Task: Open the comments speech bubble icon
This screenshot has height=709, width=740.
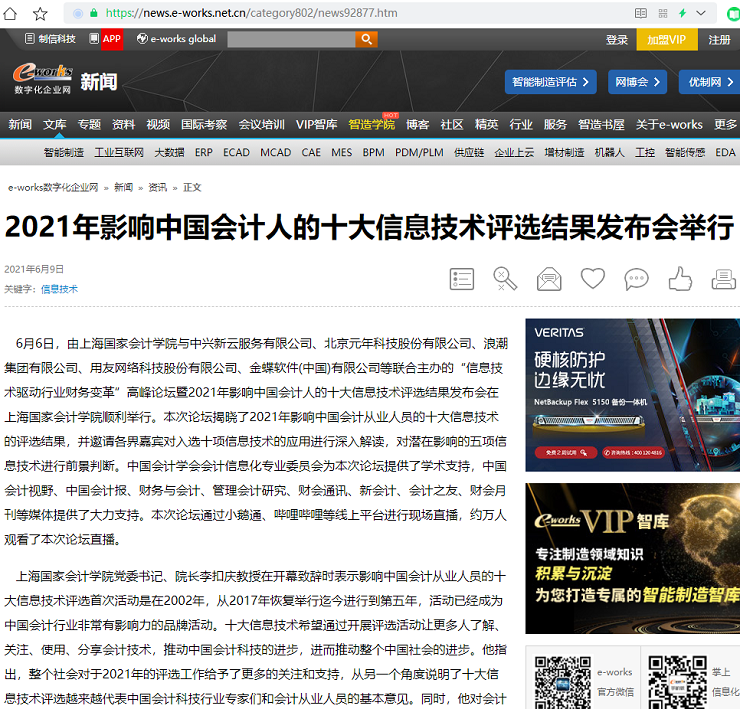Action: (636, 278)
